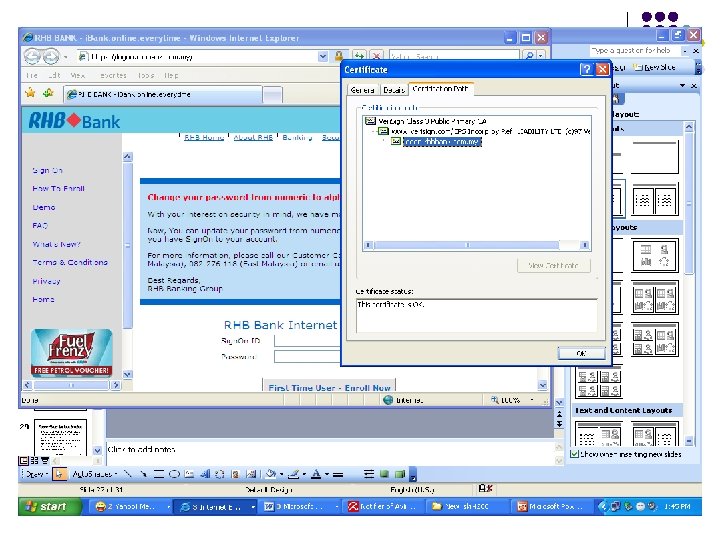The image size is (720, 540).
Task: Click the Shadow Style icon
Action: pyautogui.click(x=385, y=474)
